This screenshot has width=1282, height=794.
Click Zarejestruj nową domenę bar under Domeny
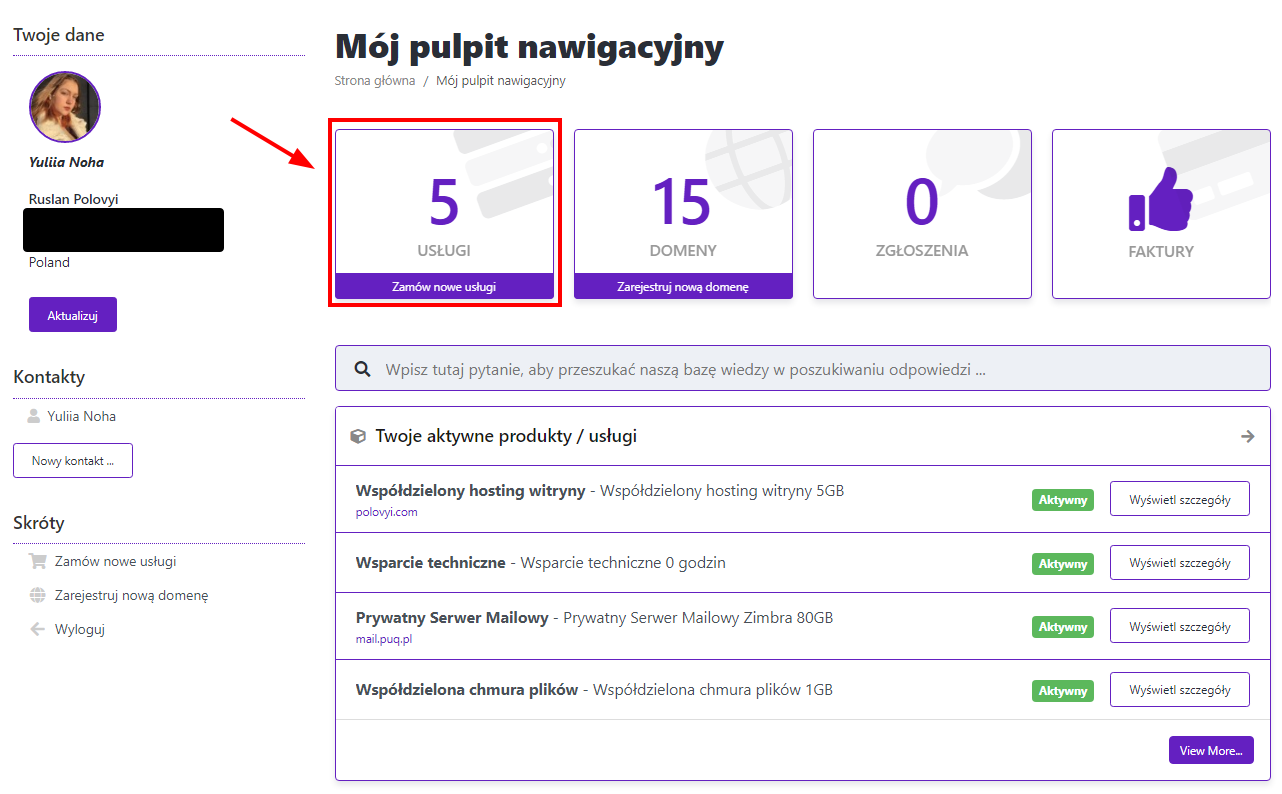pos(683,286)
